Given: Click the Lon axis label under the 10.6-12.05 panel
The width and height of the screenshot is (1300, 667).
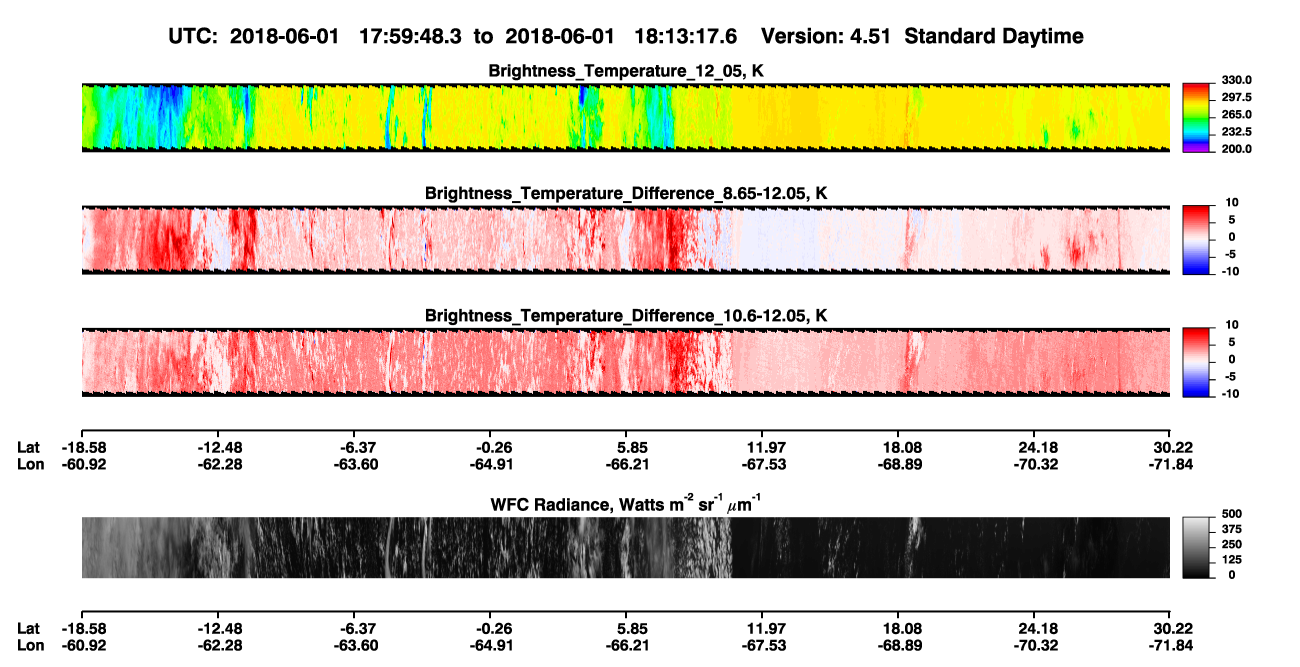Looking at the screenshot, I should click(x=29, y=464).
